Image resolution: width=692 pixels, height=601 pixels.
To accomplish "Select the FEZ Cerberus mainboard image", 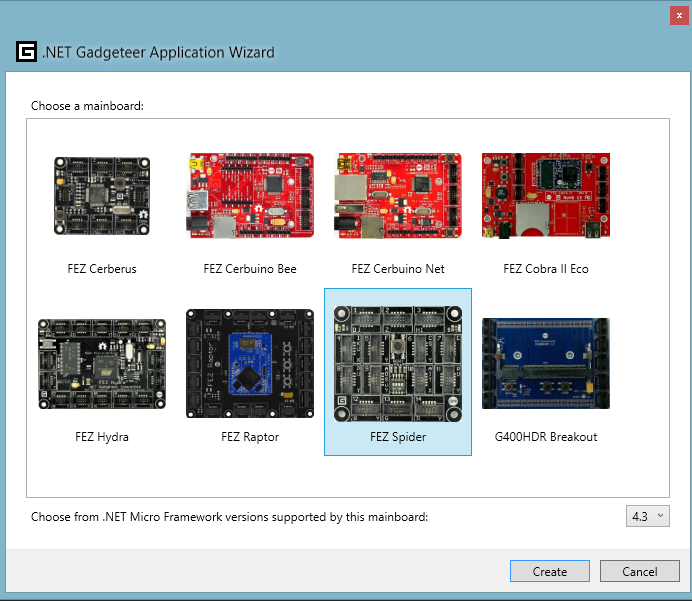I will tap(102, 196).
